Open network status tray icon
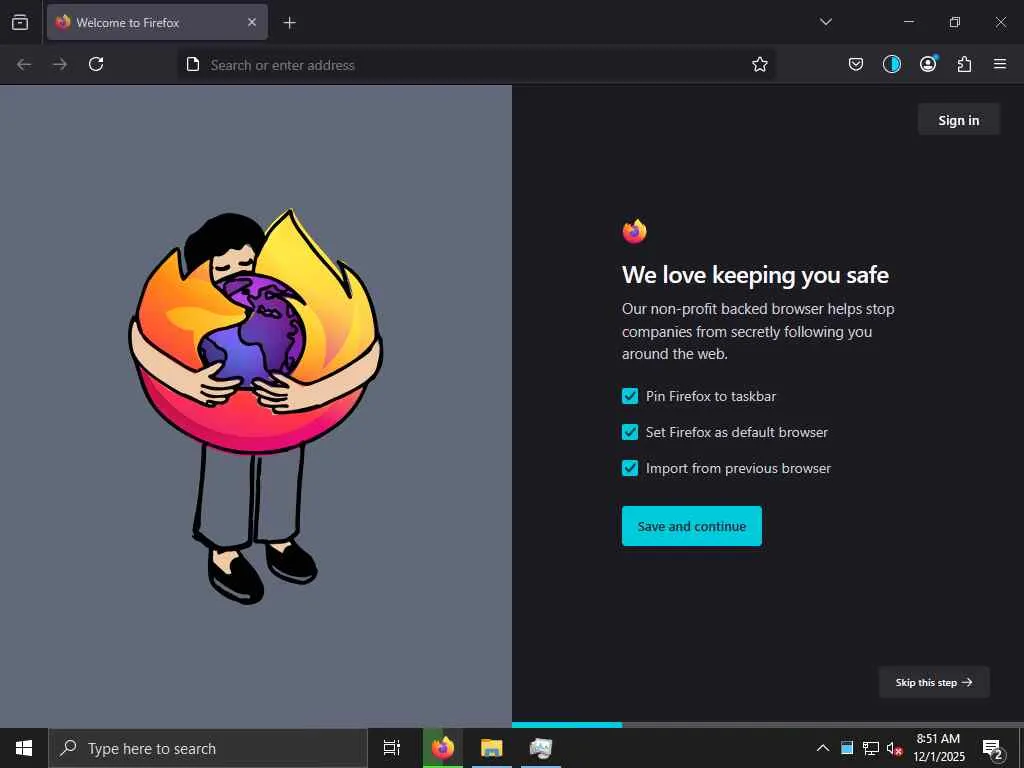 pyautogui.click(x=871, y=748)
